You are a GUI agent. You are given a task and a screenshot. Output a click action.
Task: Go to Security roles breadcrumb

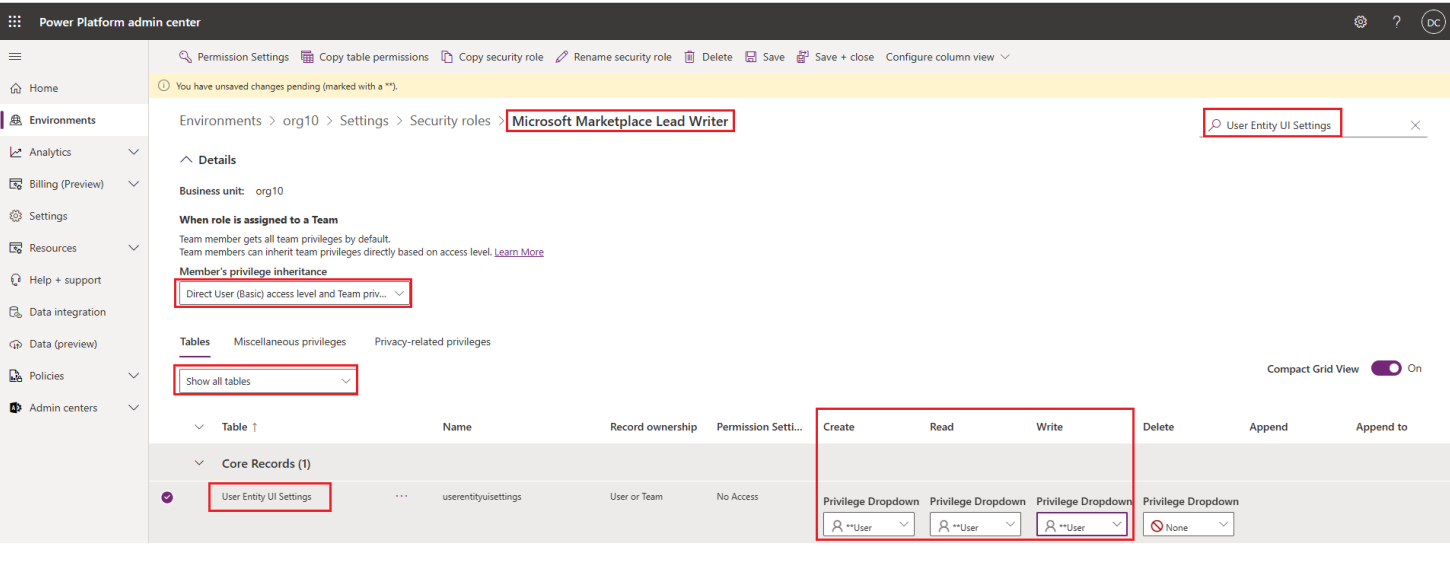coord(450,121)
